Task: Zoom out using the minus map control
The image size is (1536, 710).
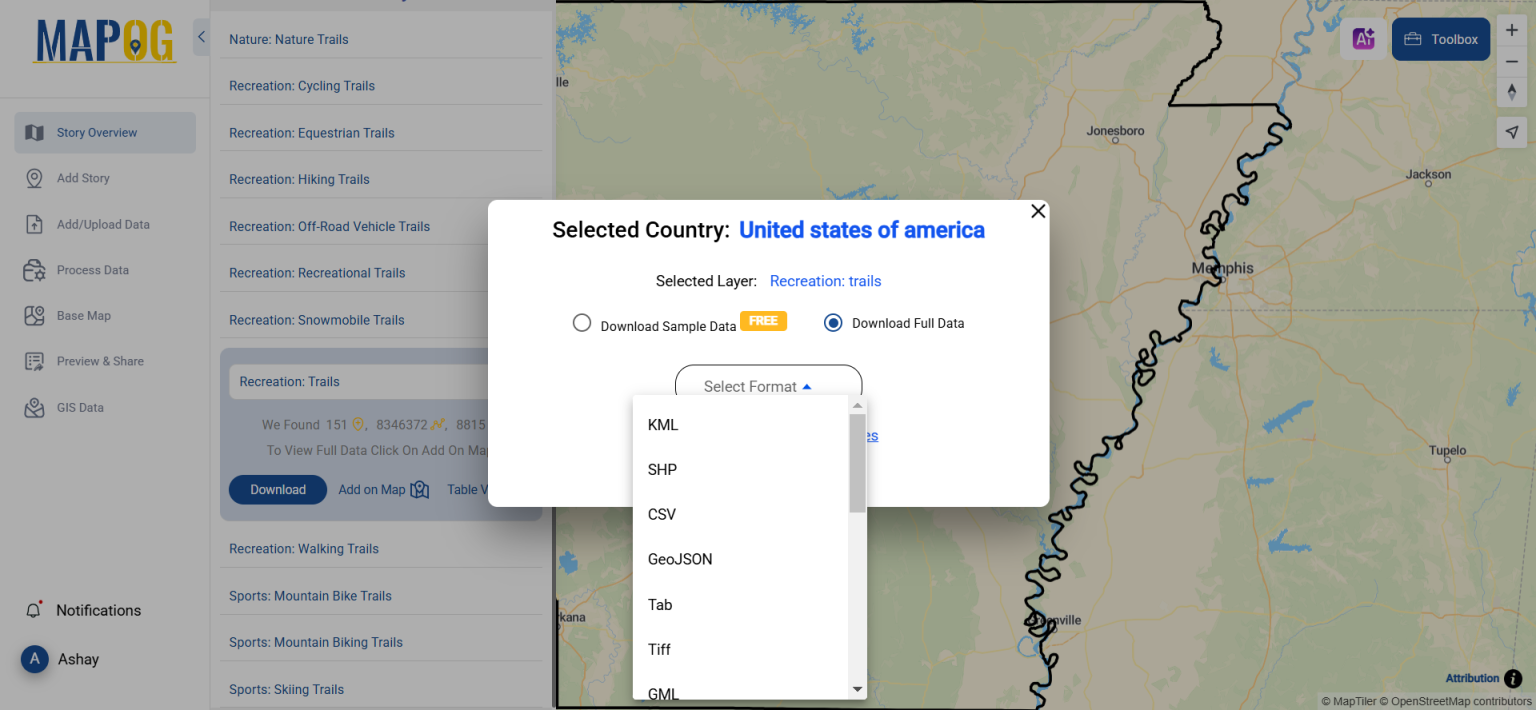Action: (1512, 61)
